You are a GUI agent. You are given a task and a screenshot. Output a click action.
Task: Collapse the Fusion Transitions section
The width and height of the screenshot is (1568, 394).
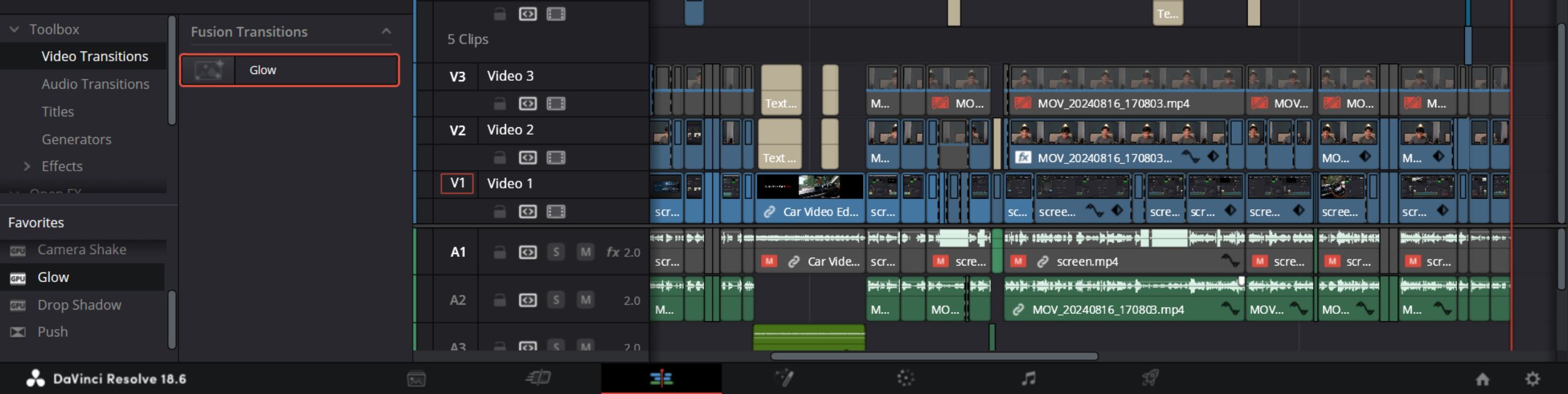pyautogui.click(x=386, y=31)
